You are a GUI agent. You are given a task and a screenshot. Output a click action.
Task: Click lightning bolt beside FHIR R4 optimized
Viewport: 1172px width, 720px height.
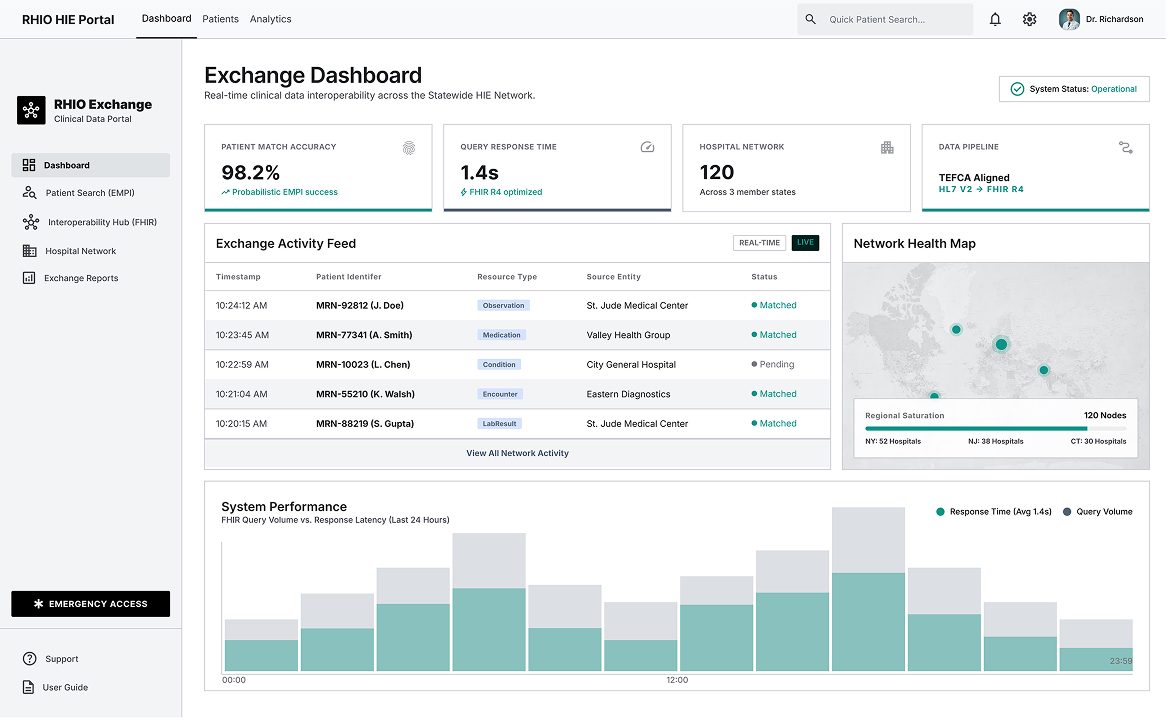466,193
